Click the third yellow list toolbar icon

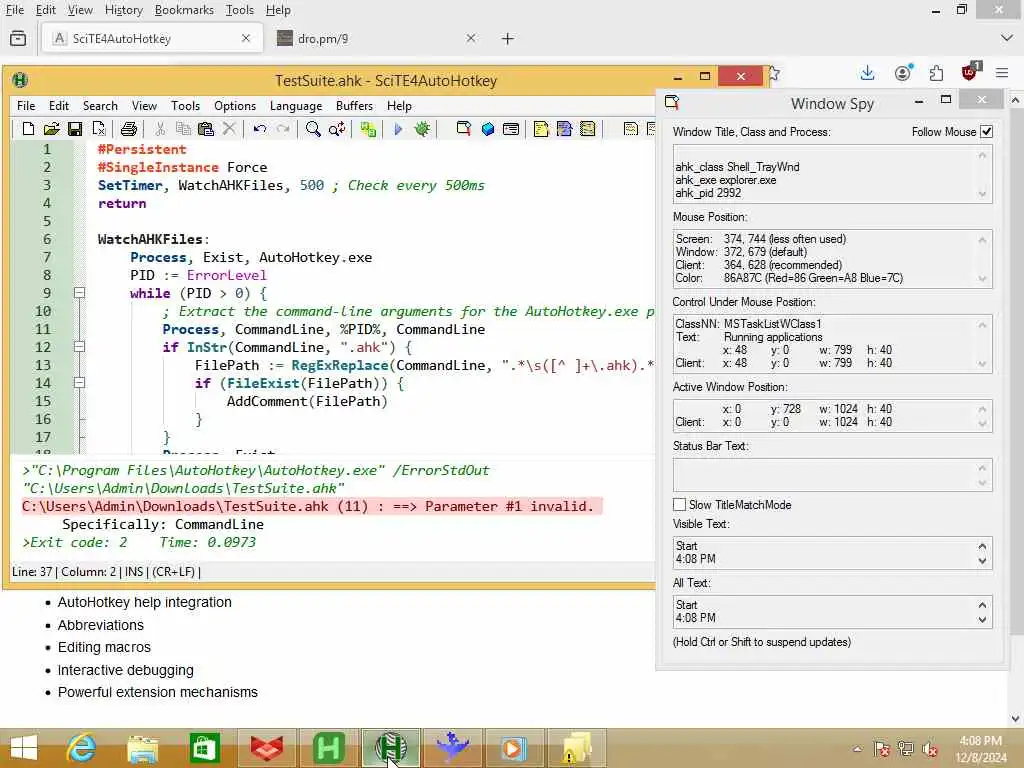[588, 129]
